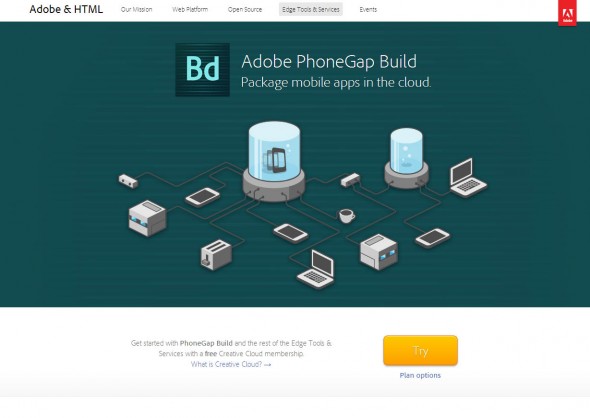Open the Our Mission menu item

136,9
